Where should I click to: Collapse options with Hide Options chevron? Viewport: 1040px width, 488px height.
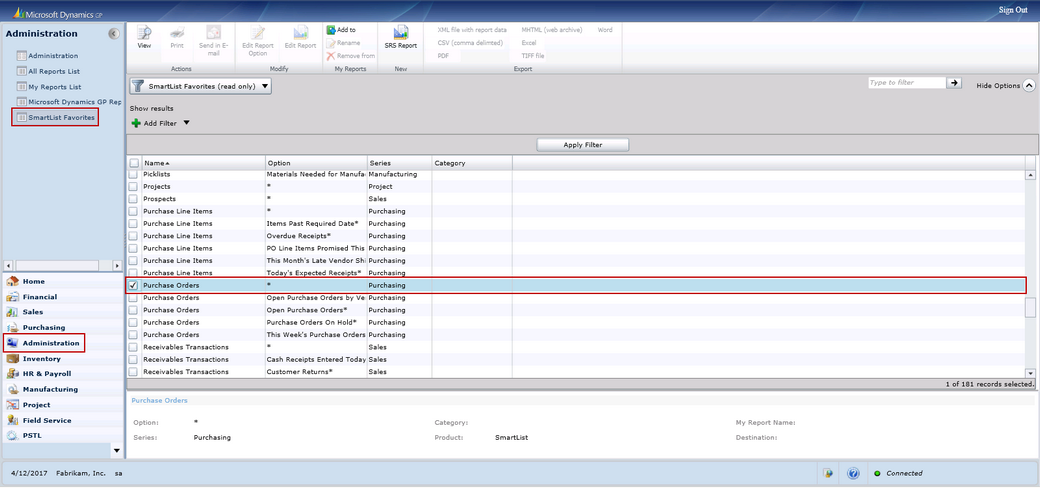point(1029,86)
